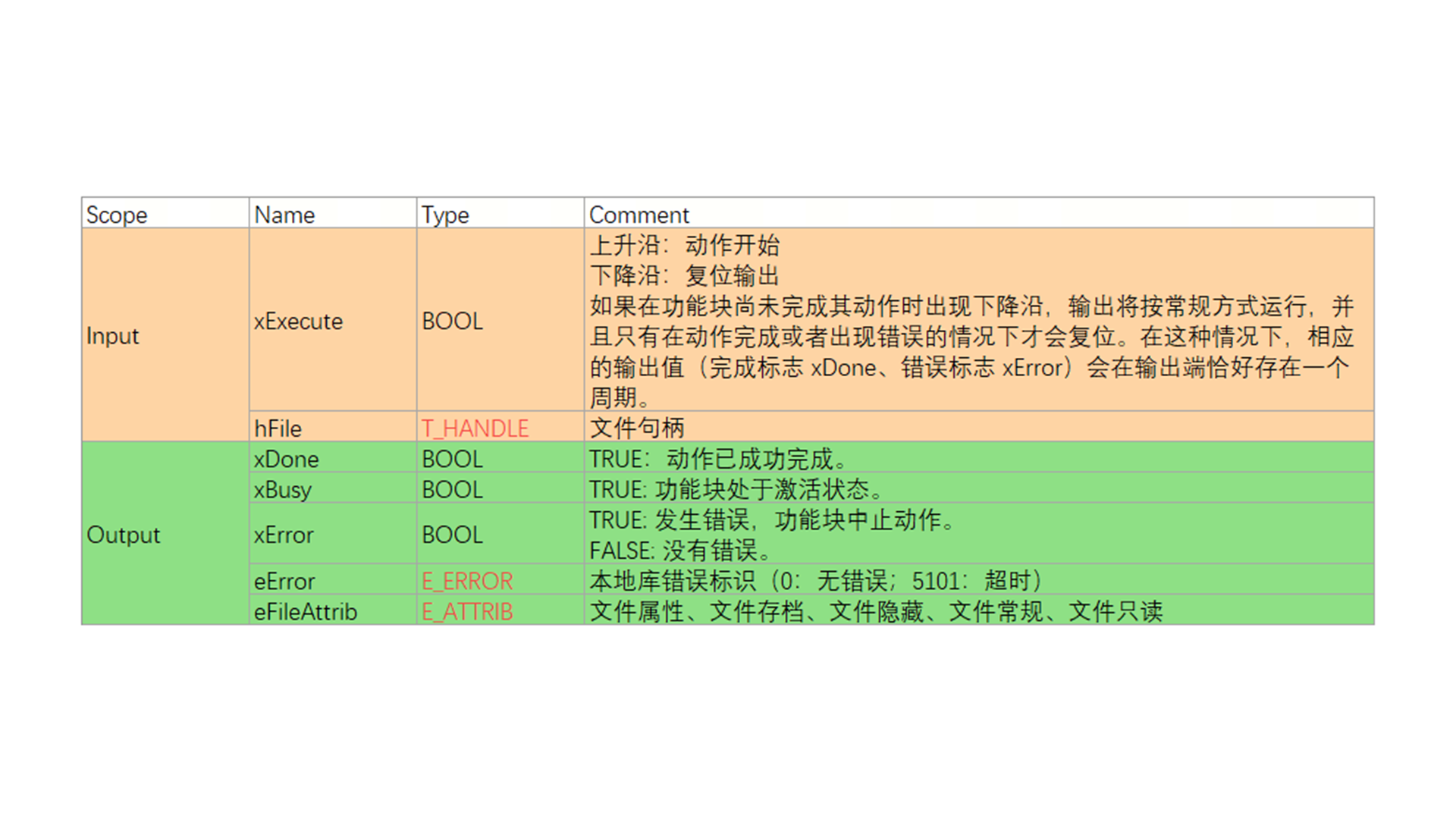Click the Type column header

click(x=445, y=215)
